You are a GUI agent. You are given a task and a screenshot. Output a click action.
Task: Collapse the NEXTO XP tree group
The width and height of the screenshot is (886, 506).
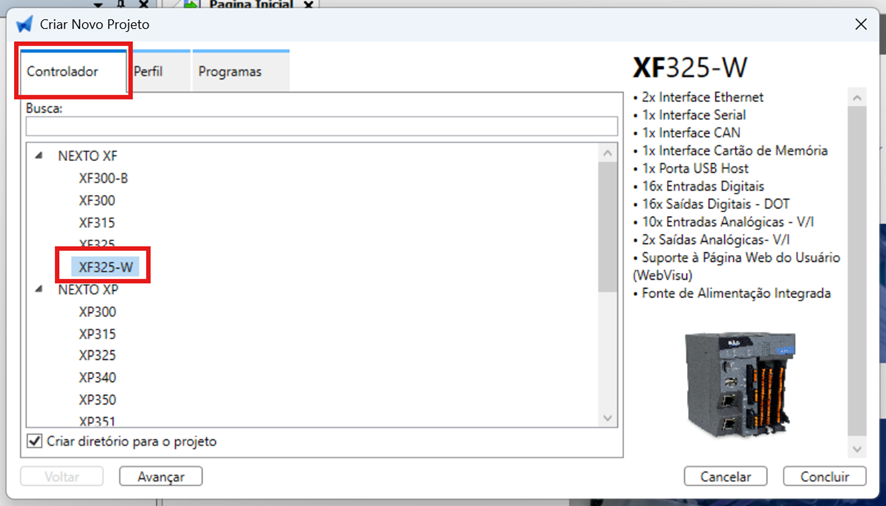[x=38, y=289]
